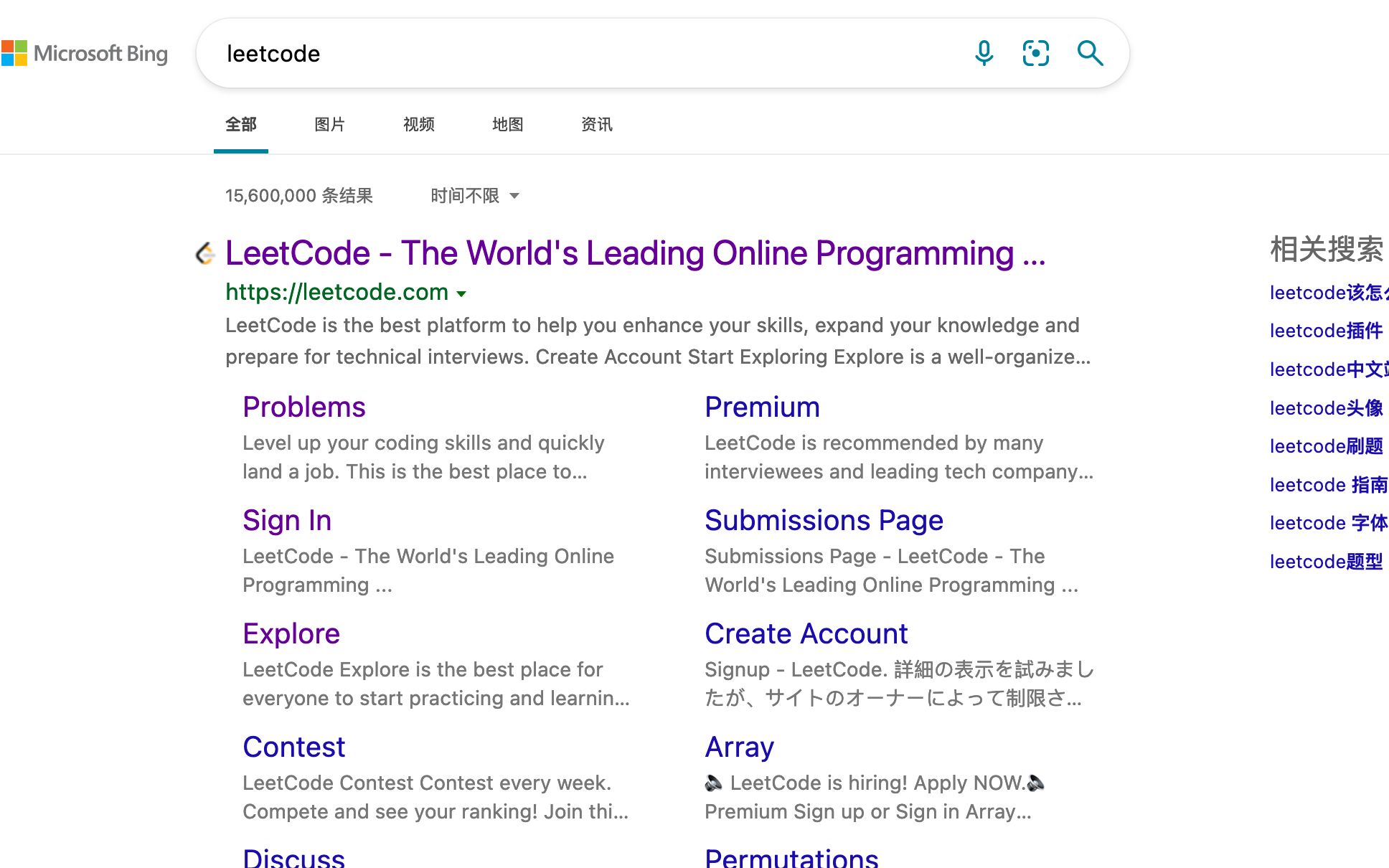Switch to the 图片 tab
The height and width of the screenshot is (868, 1389).
[329, 124]
